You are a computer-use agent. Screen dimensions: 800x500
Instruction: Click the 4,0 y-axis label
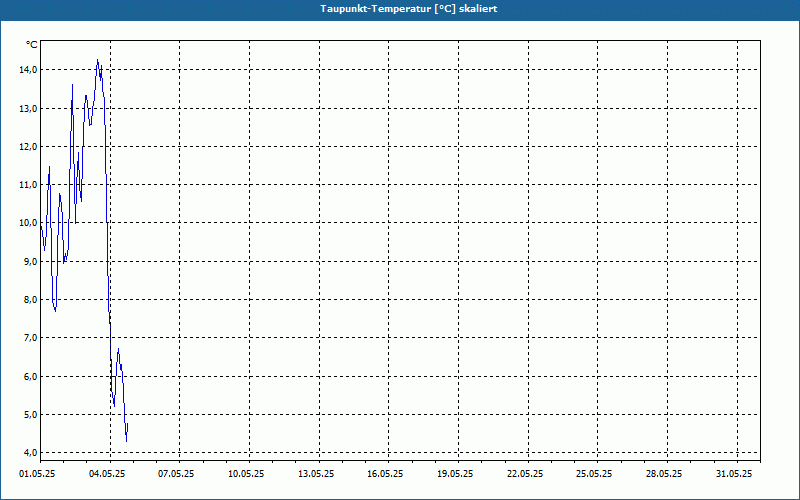click(x=31, y=453)
